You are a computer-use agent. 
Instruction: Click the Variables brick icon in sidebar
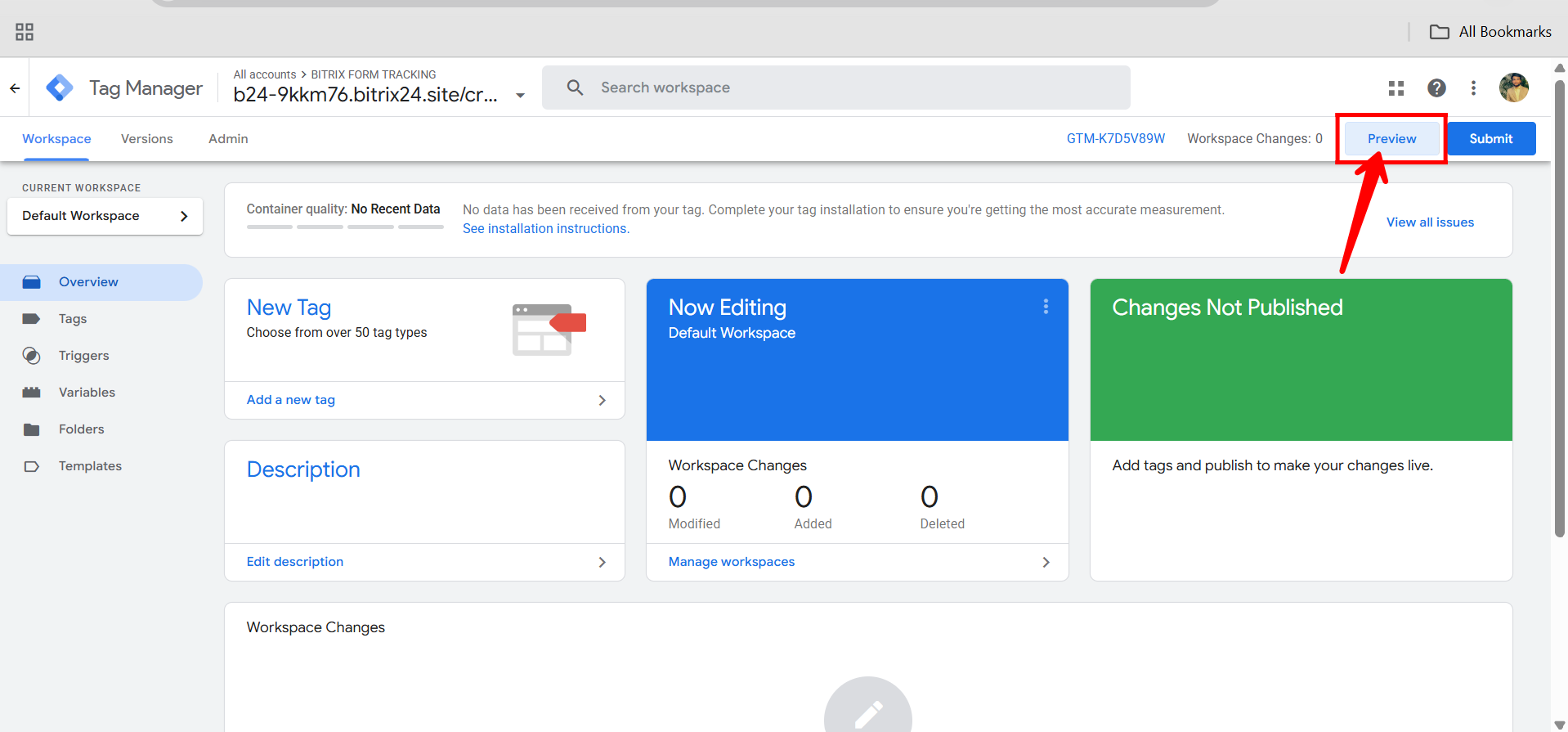click(x=32, y=393)
